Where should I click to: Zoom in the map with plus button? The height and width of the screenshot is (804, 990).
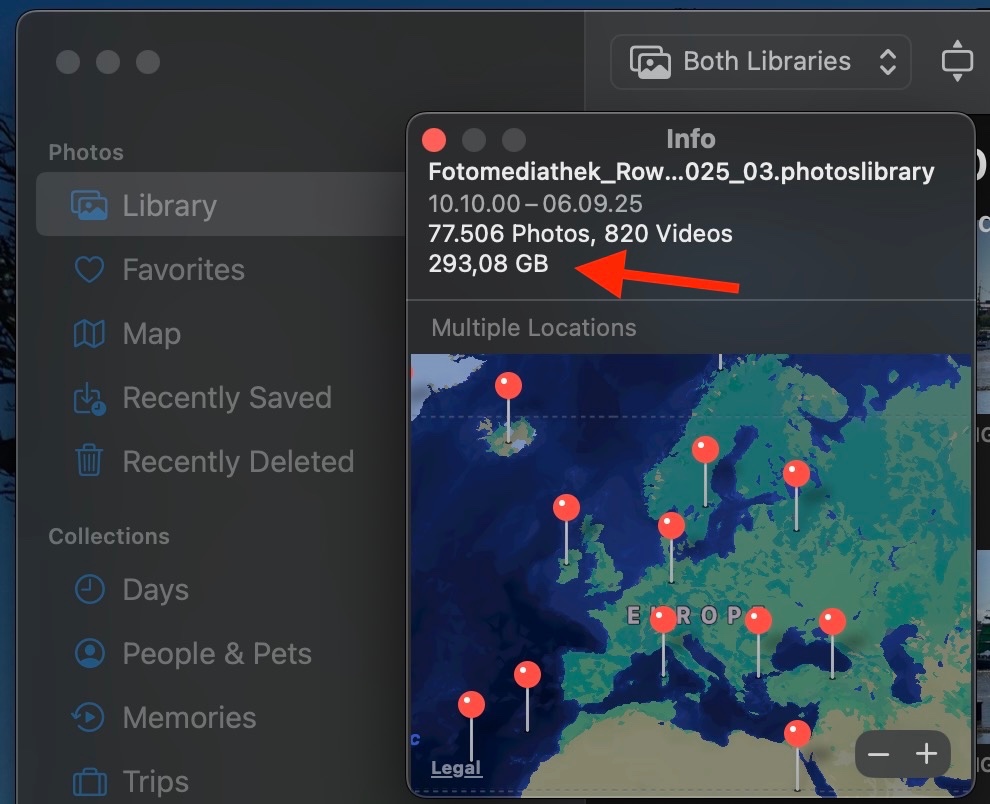tap(926, 754)
